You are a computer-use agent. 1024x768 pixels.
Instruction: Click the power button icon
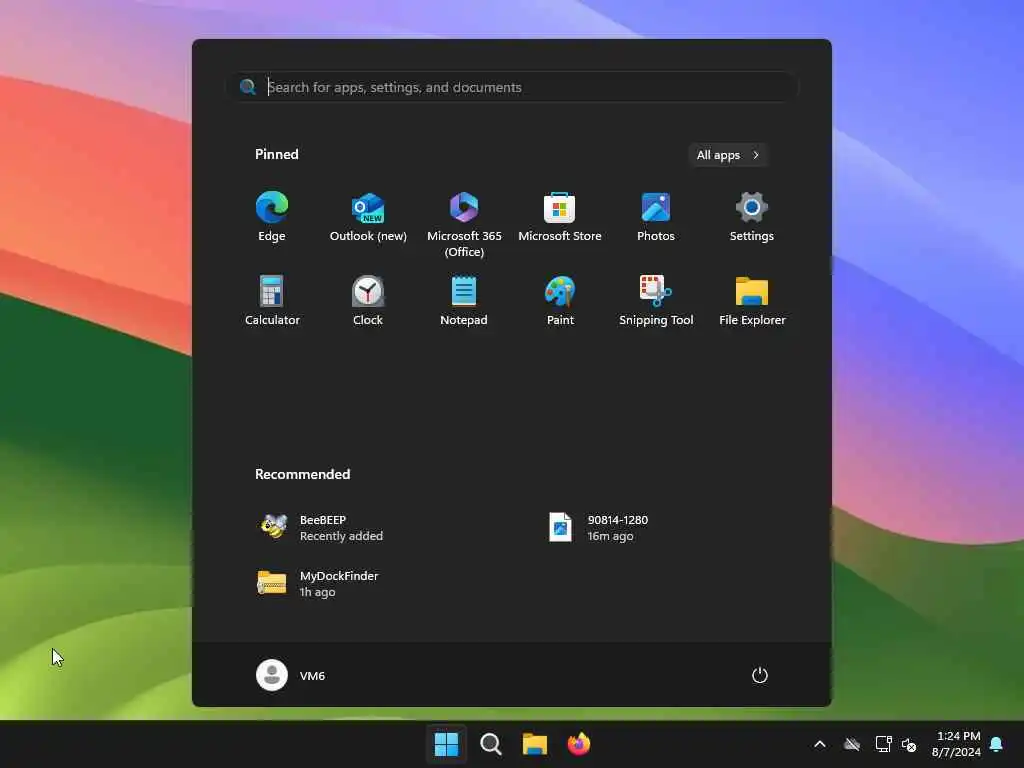coord(760,675)
